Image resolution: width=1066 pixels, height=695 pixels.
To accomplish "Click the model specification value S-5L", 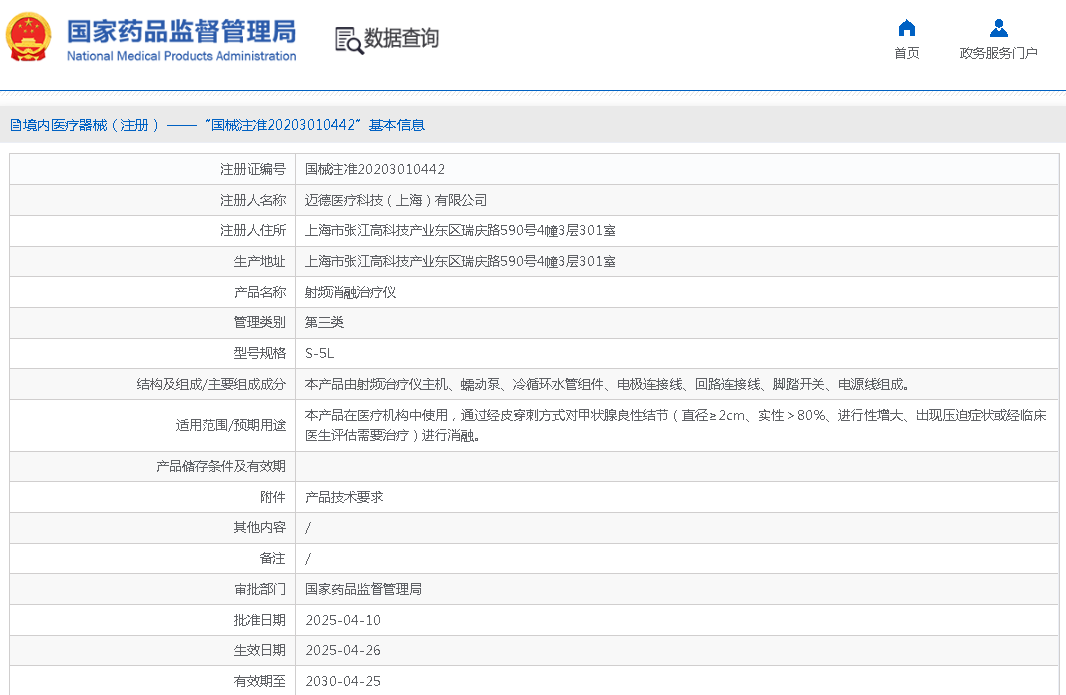I will click(x=319, y=353).
